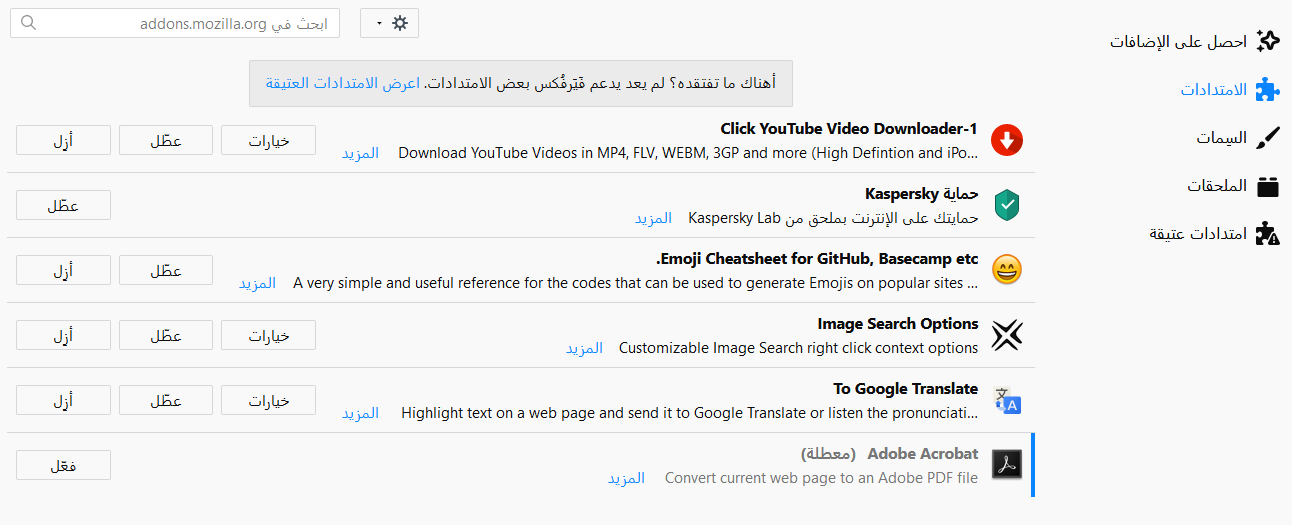Disable the Emoji Cheatsheet extension
The height and width of the screenshot is (525, 1292).
(166, 270)
